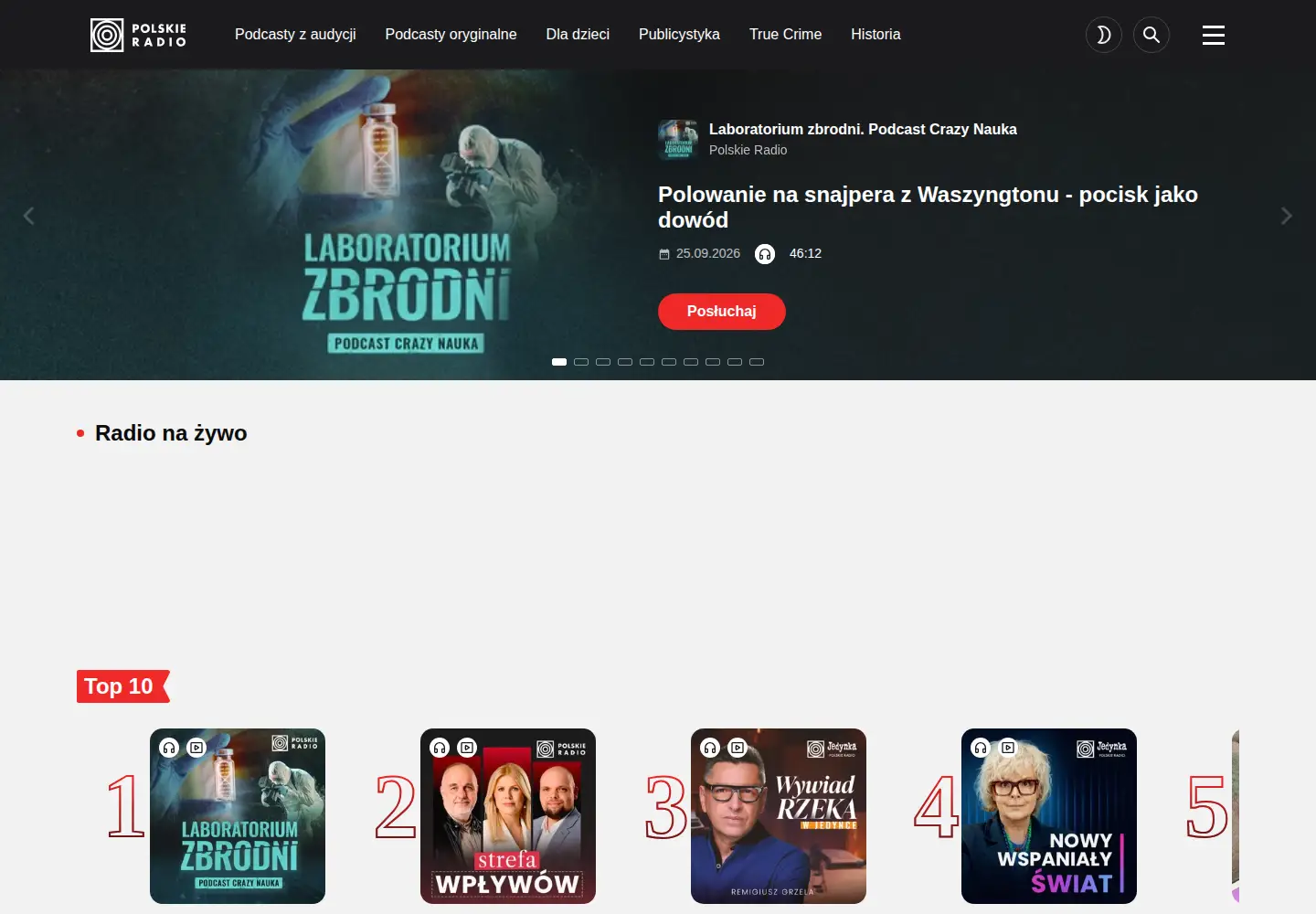Click Polskie Radio author text in banner
Viewport: 1316px width, 914px height.
point(748,150)
